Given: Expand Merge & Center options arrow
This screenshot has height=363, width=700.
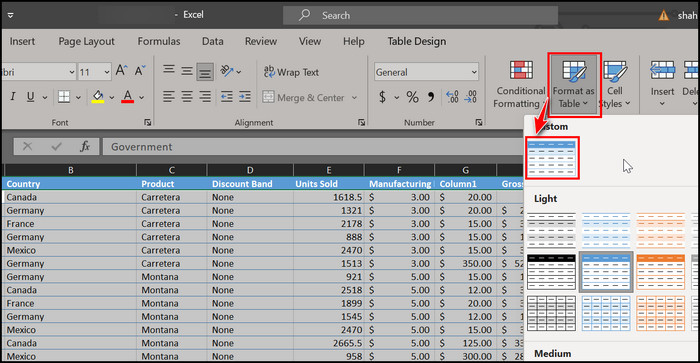Looking at the screenshot, I should click(354, 97).
